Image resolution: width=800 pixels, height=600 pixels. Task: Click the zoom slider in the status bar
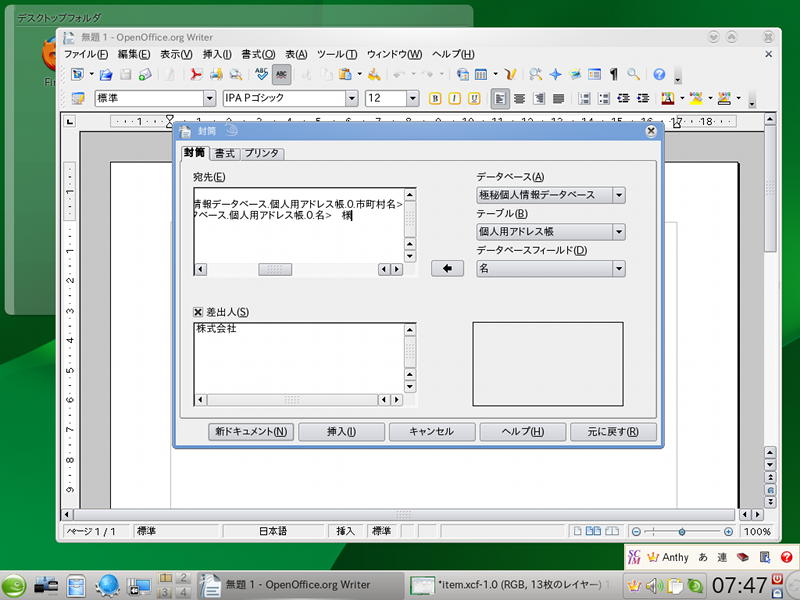pos(683,532)
